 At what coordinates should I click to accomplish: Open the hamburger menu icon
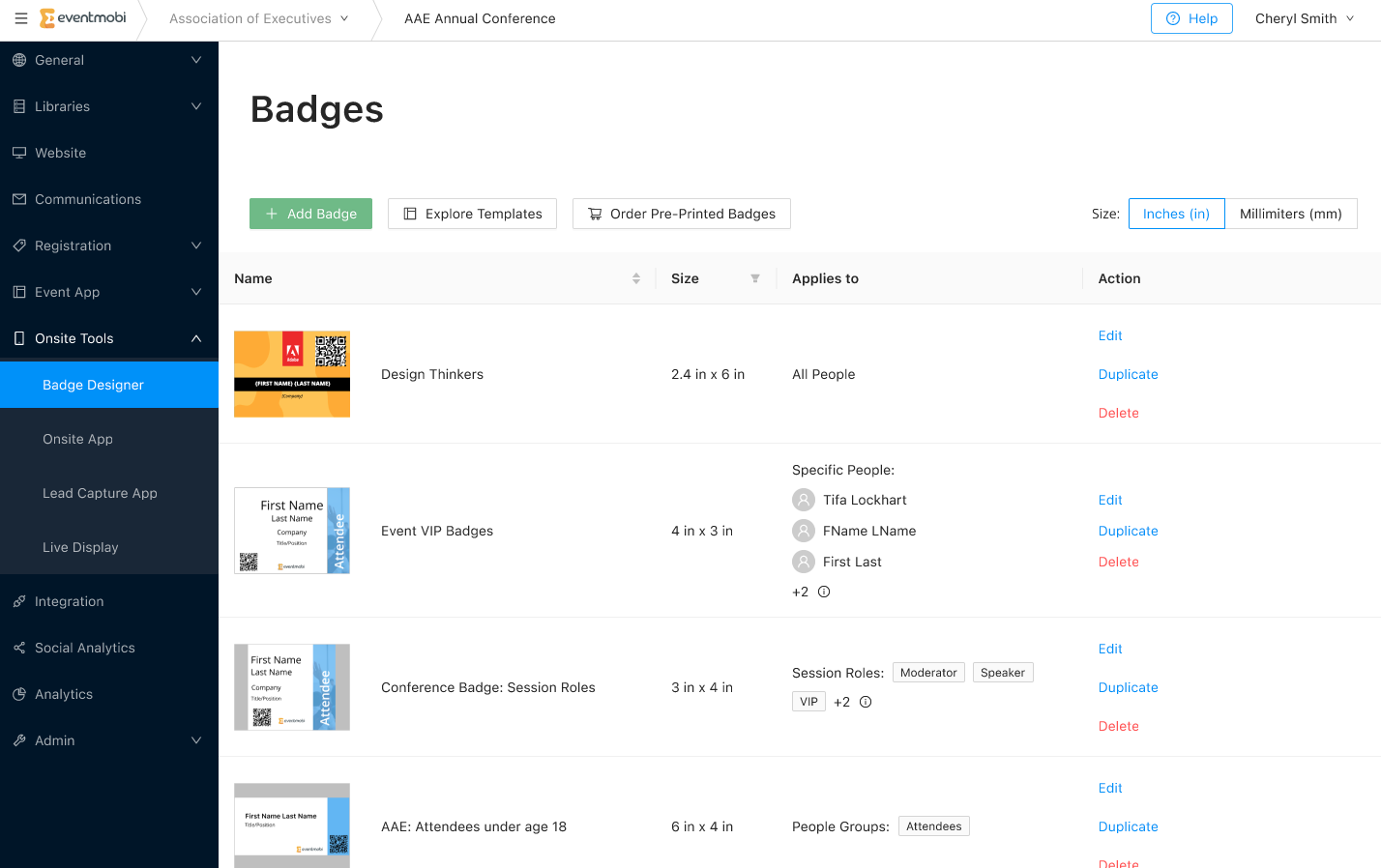20,18
